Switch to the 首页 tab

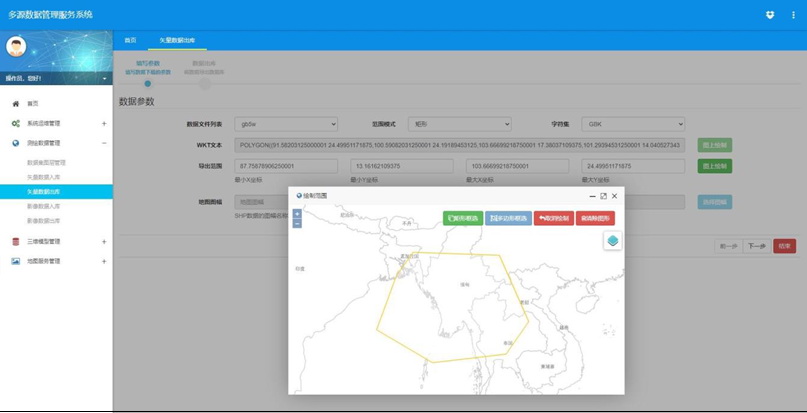(130, 40)
